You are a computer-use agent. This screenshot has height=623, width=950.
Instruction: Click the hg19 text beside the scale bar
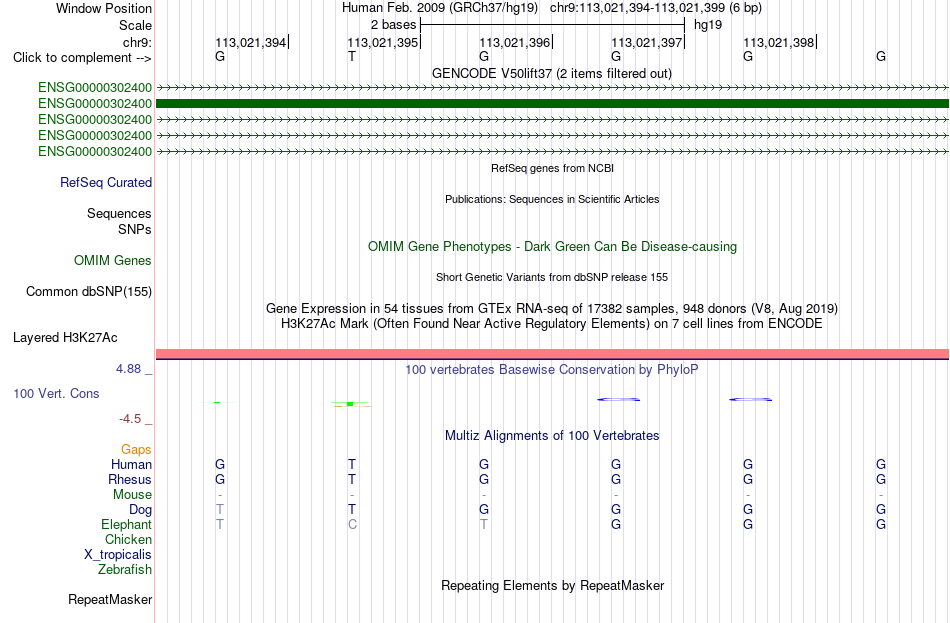[x=708, y=25]
